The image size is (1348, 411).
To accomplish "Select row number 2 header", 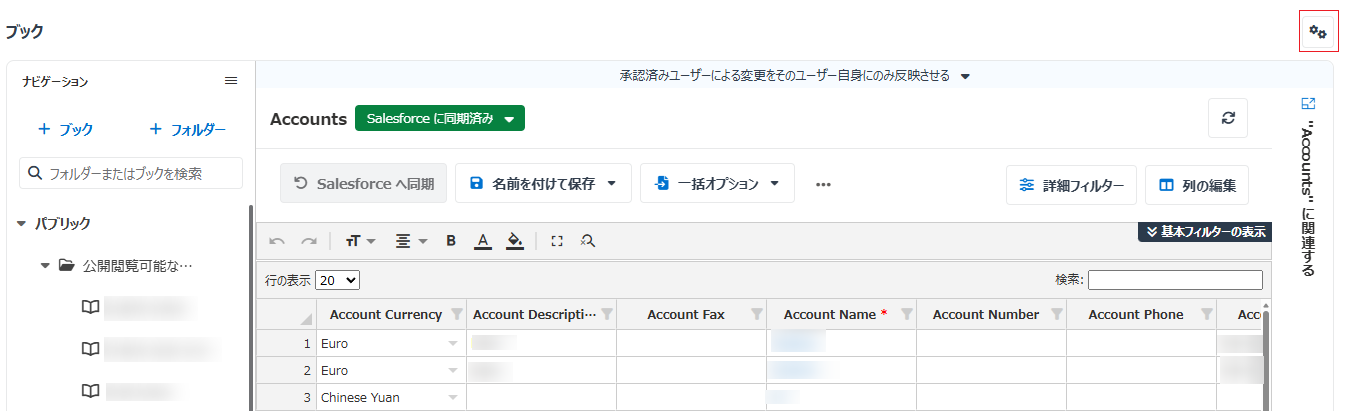I will (x=288, y=370).
